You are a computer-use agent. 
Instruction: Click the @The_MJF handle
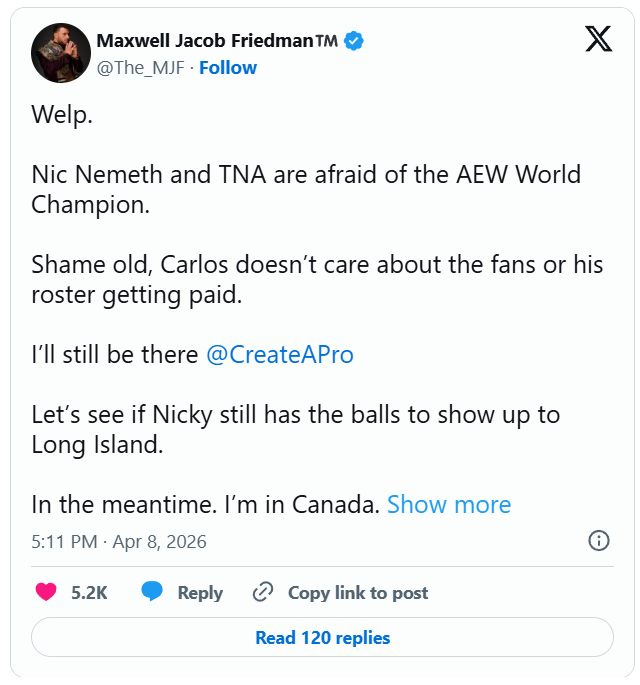(x=140, y=67)
